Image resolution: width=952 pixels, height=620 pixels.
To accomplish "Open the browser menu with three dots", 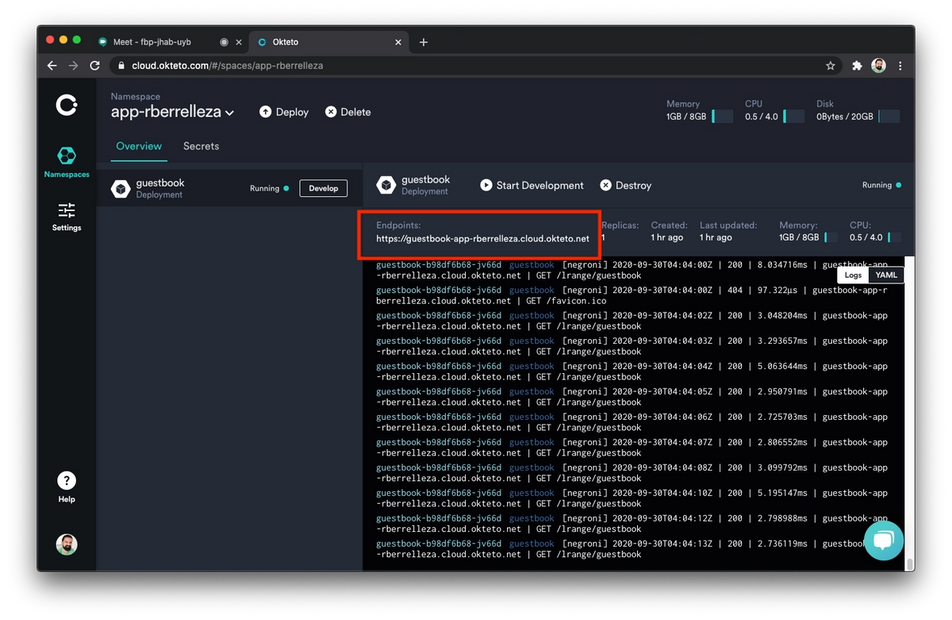I will point(902,65).
